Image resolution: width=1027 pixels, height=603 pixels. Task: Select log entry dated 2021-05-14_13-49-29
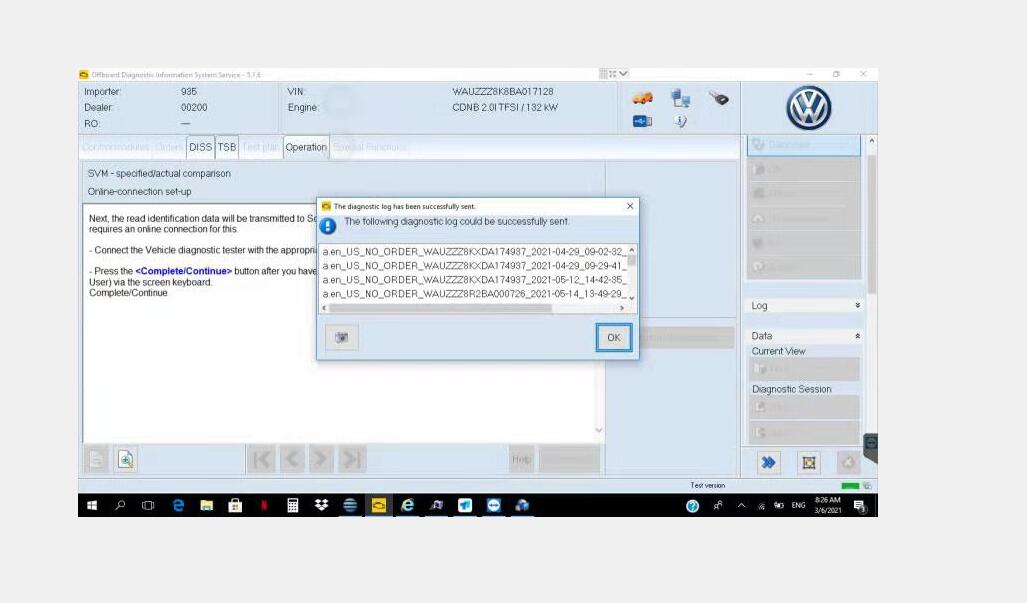click(474, 294)
